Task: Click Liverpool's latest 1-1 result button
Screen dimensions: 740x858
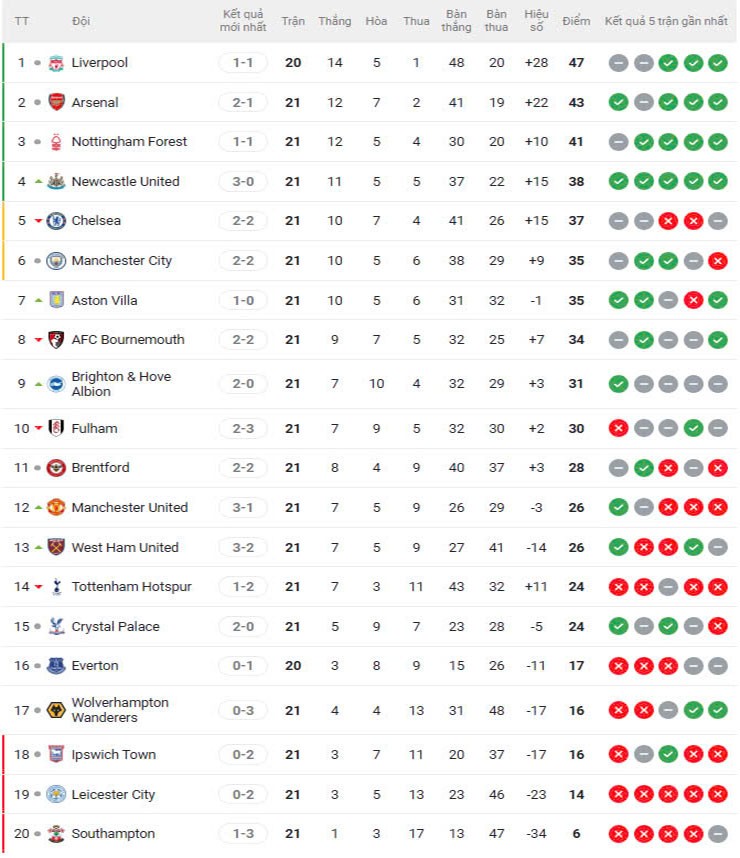Action: pos(243,63)
